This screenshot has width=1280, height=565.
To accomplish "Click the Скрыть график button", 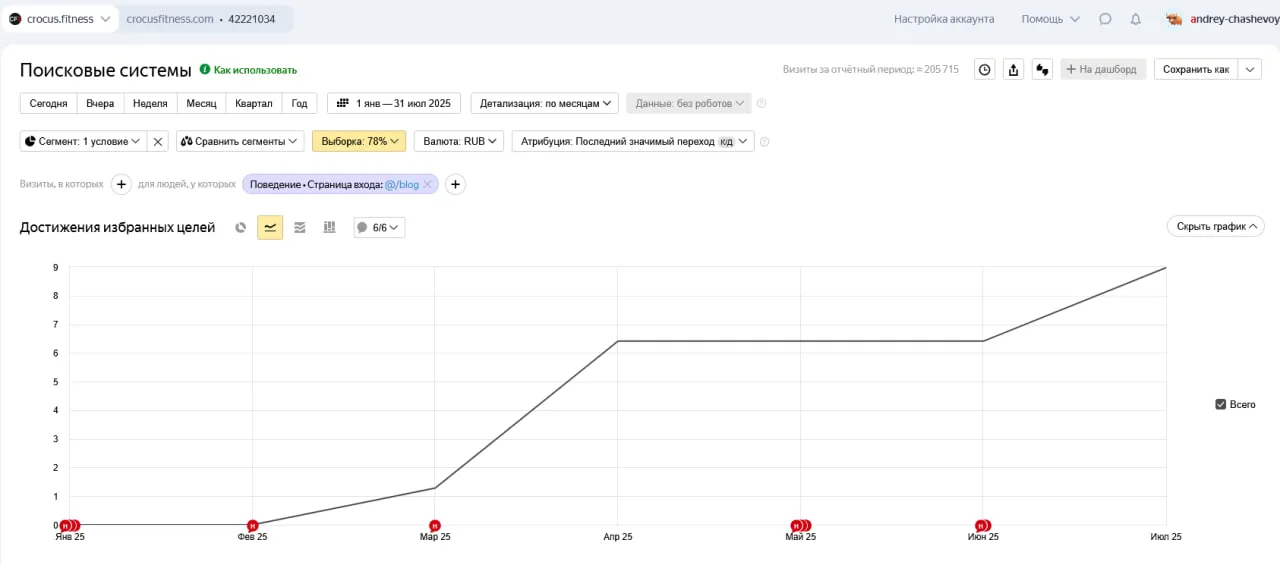I will point(1215,227).
